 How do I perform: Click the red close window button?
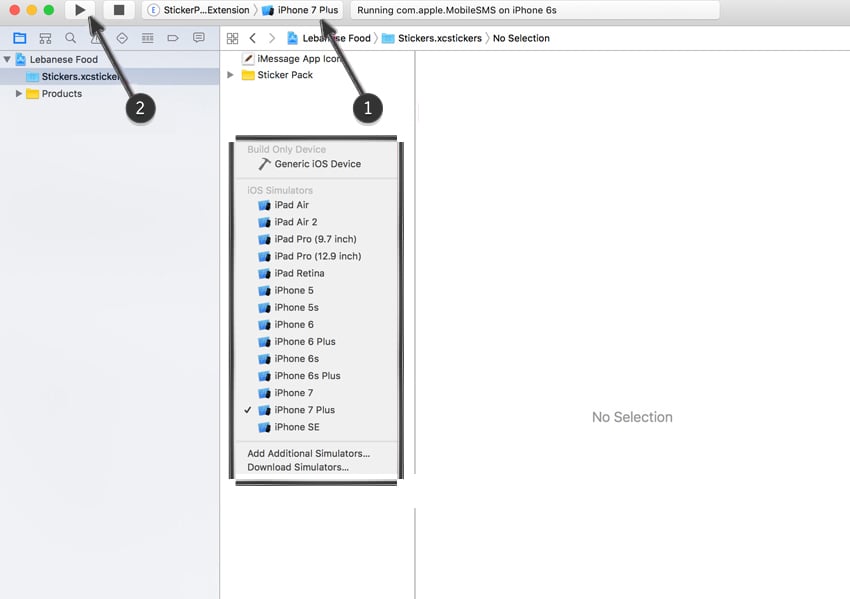click(x=15, y=10)
